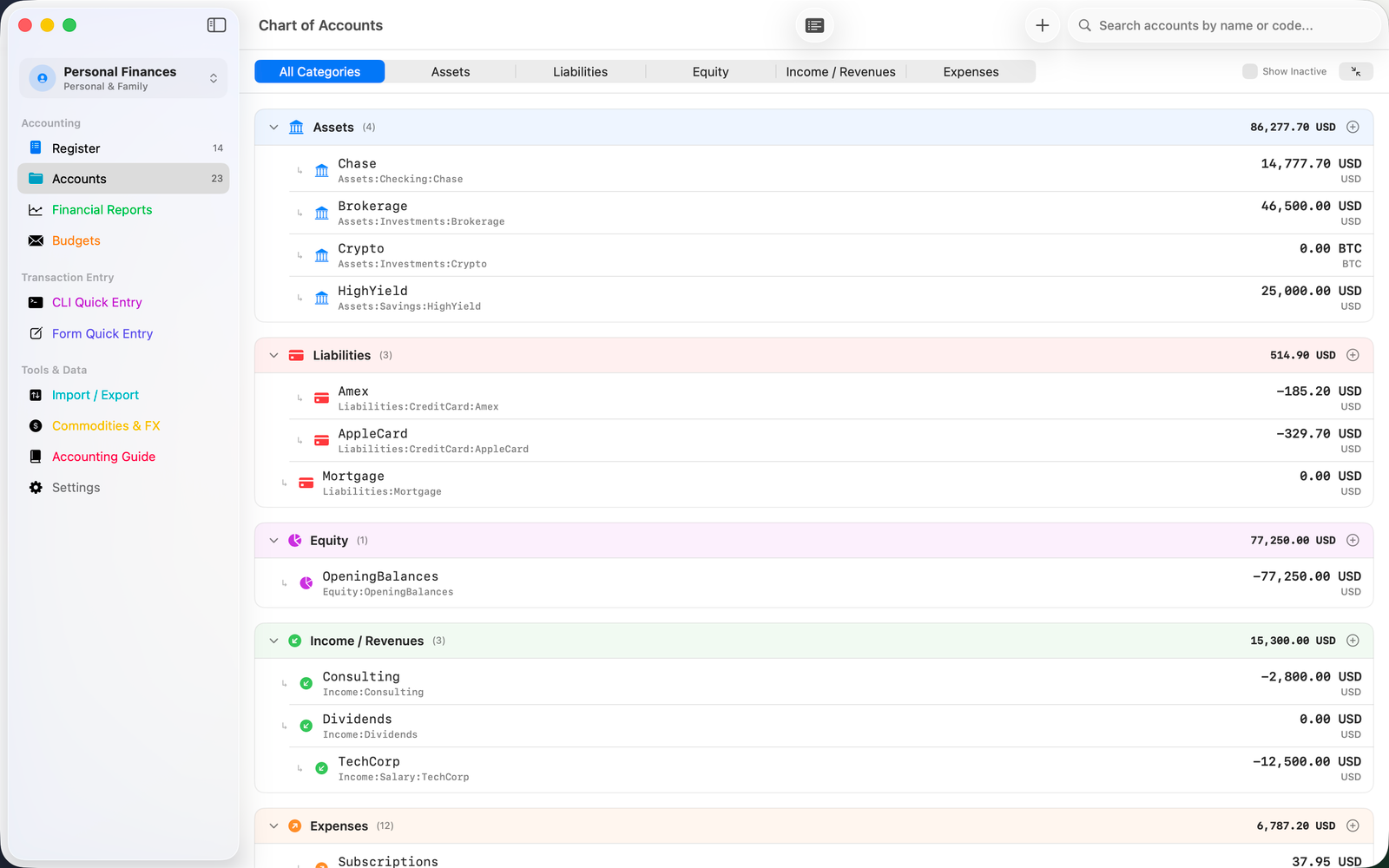Screen dimensions: 1389x868
Task: Switch to the Equity tab
Action: coord(710,71)
